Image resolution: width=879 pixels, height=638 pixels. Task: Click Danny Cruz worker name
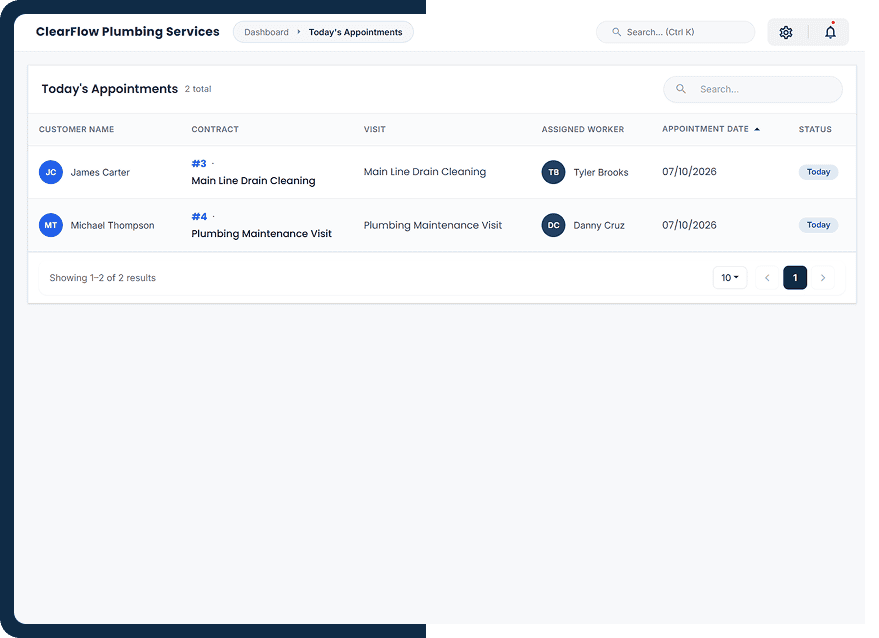599,225
